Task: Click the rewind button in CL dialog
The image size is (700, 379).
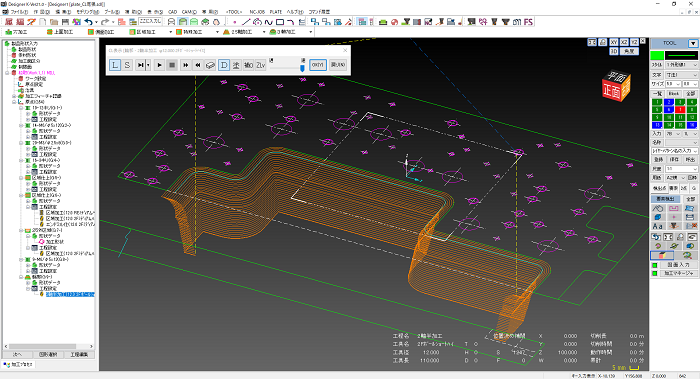Action: click(198, 65)
